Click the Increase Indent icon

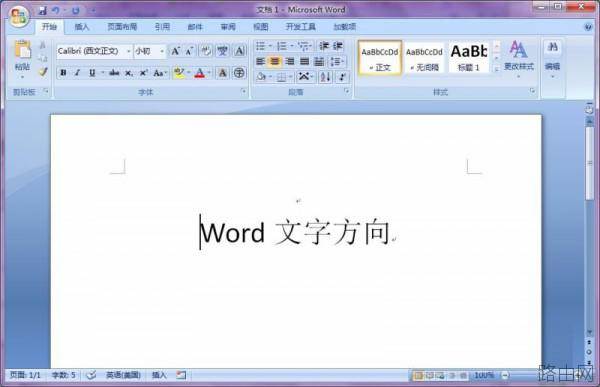pyautogui.click(x=338, y=46)
